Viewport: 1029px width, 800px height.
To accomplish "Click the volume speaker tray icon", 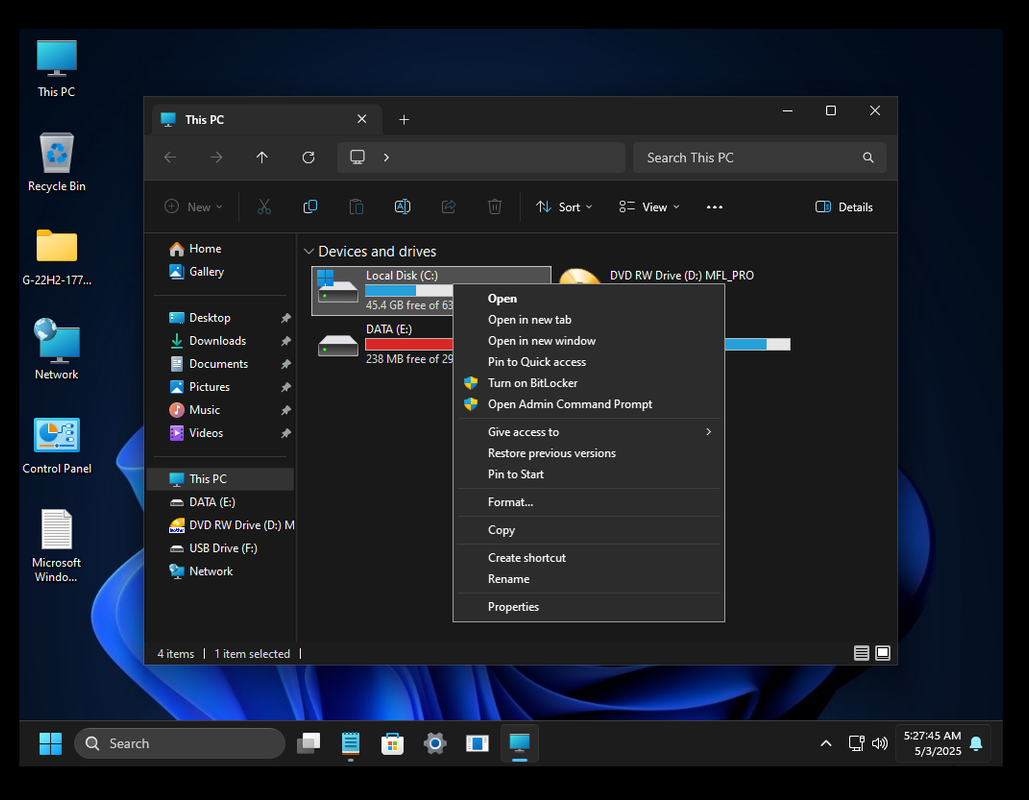I will pyautogui.click(x=879, y=744).
